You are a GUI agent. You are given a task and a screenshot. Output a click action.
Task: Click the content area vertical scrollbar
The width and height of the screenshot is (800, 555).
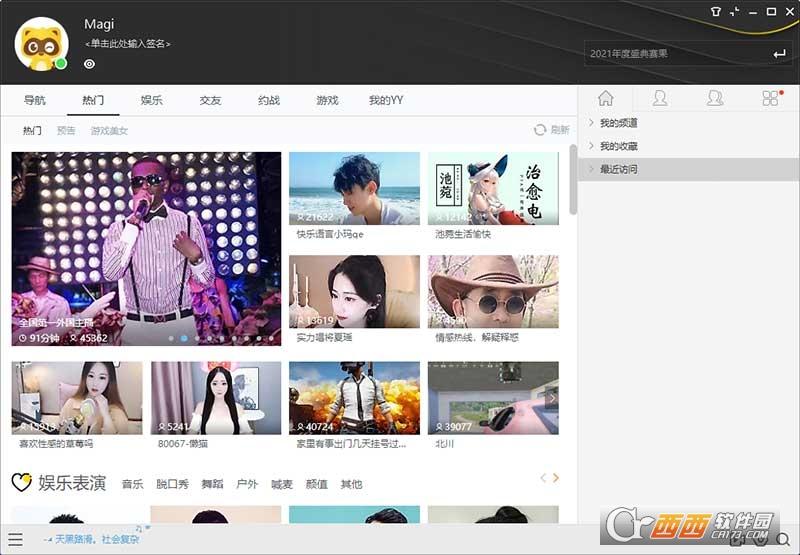click(573, 180)
